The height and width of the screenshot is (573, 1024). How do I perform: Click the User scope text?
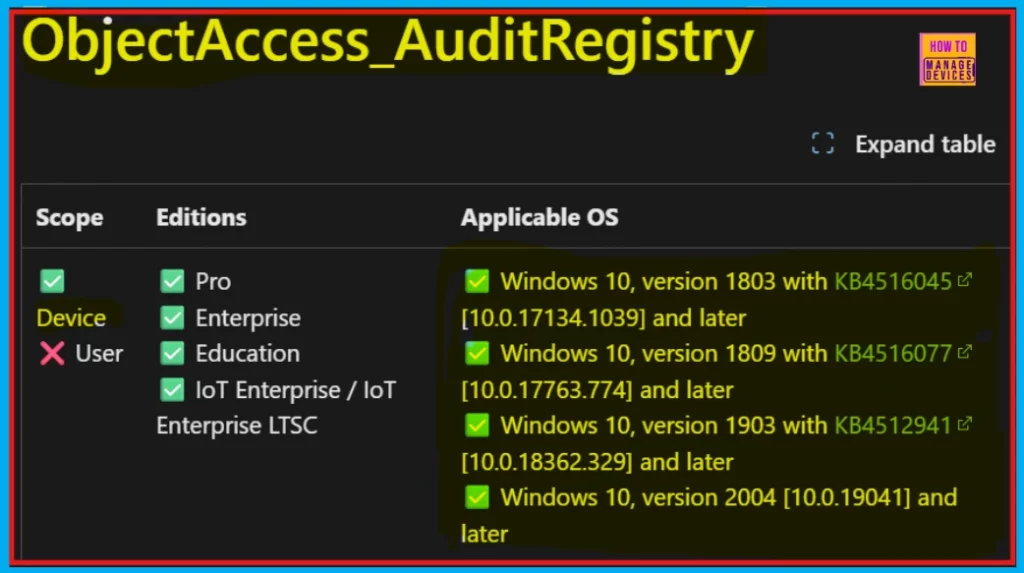pyautogui.click(x=99, y=353)
